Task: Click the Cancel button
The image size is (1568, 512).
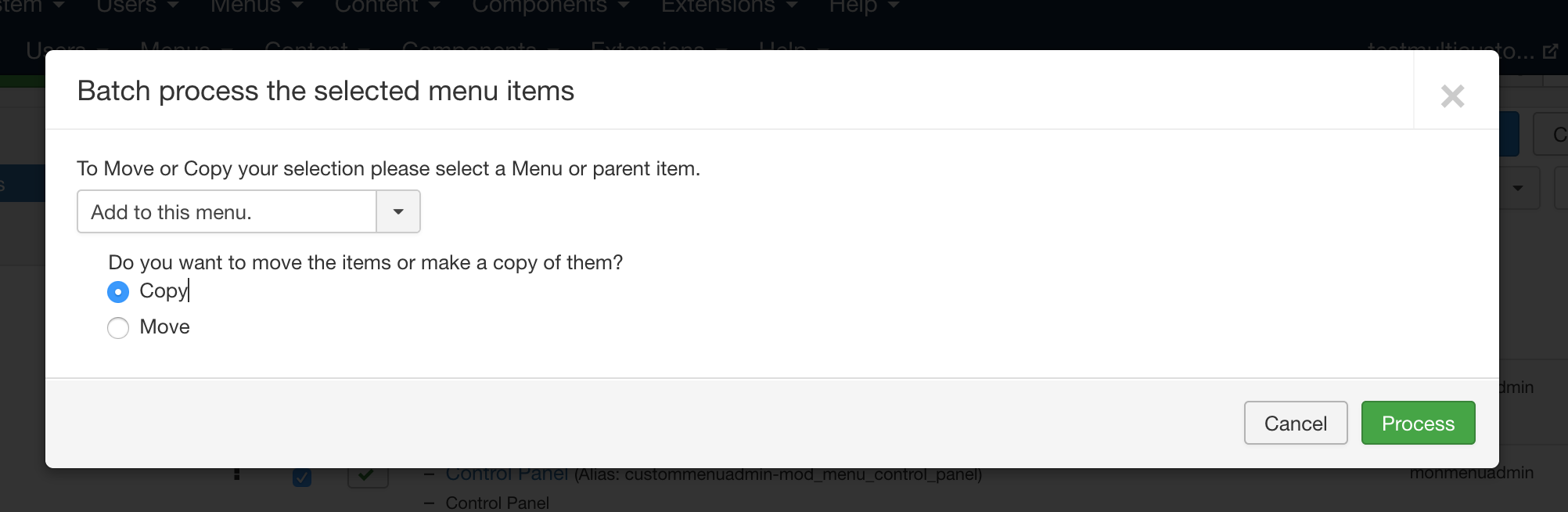Action: pyautogui.click(x=1296, y=423)
